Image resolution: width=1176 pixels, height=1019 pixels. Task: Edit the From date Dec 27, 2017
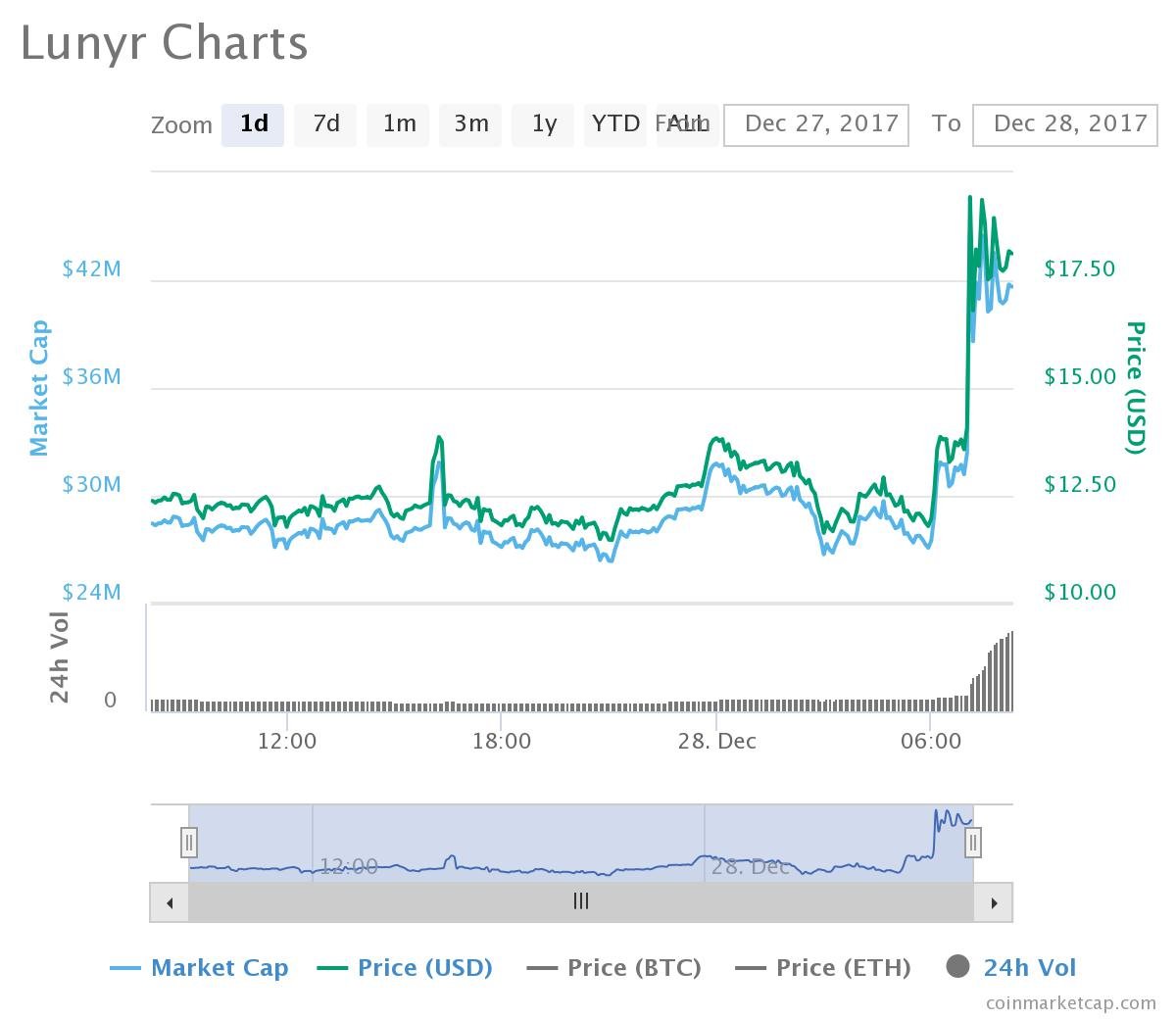(x=816, y=125)
